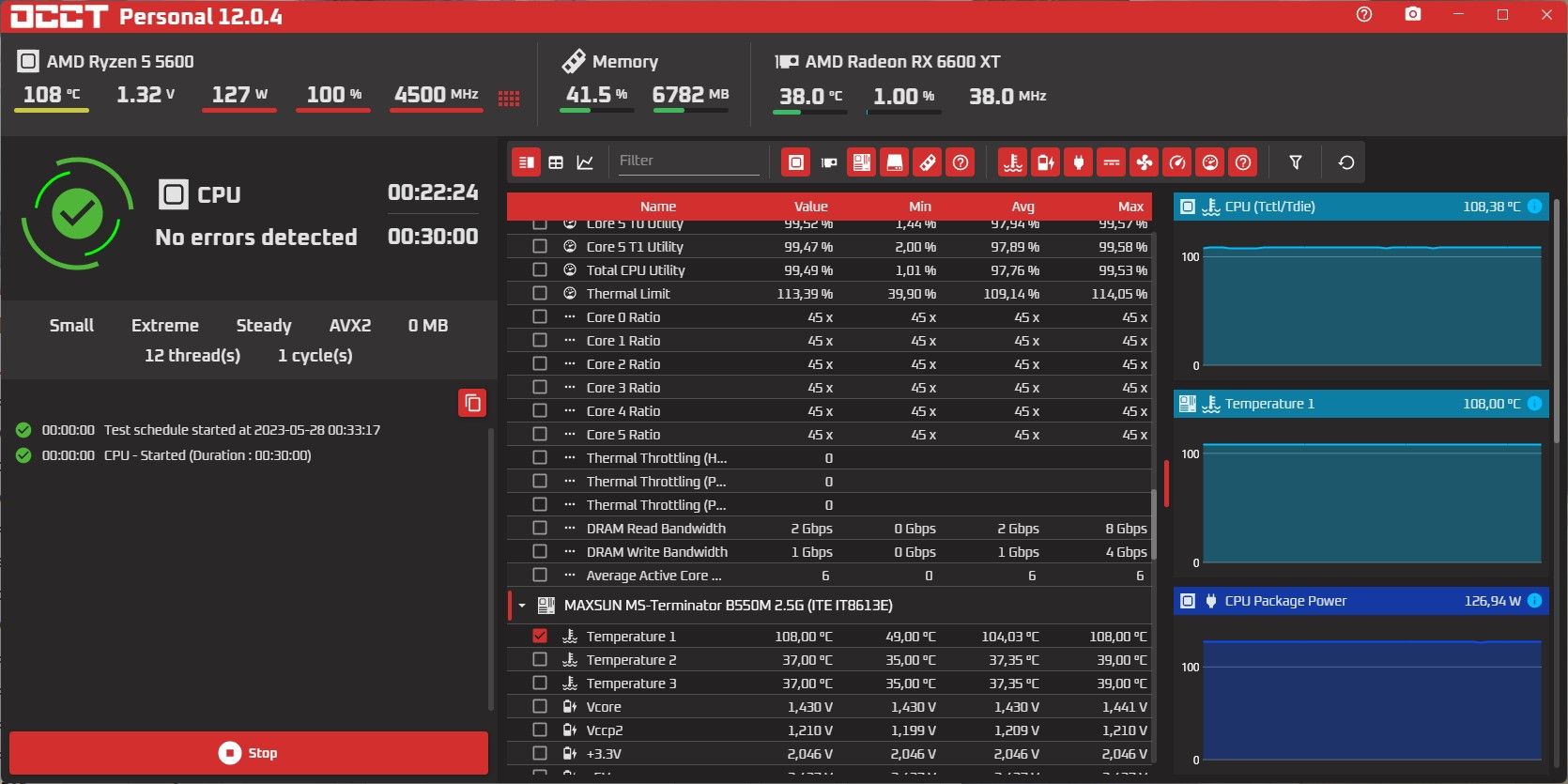
Task: Select the Core 3 Ratio row
Action: pos(830,387)
